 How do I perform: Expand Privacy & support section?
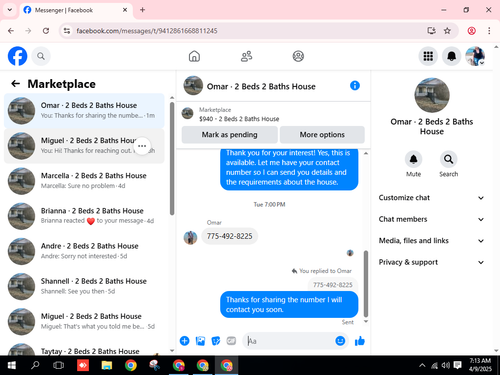point(431,262)
